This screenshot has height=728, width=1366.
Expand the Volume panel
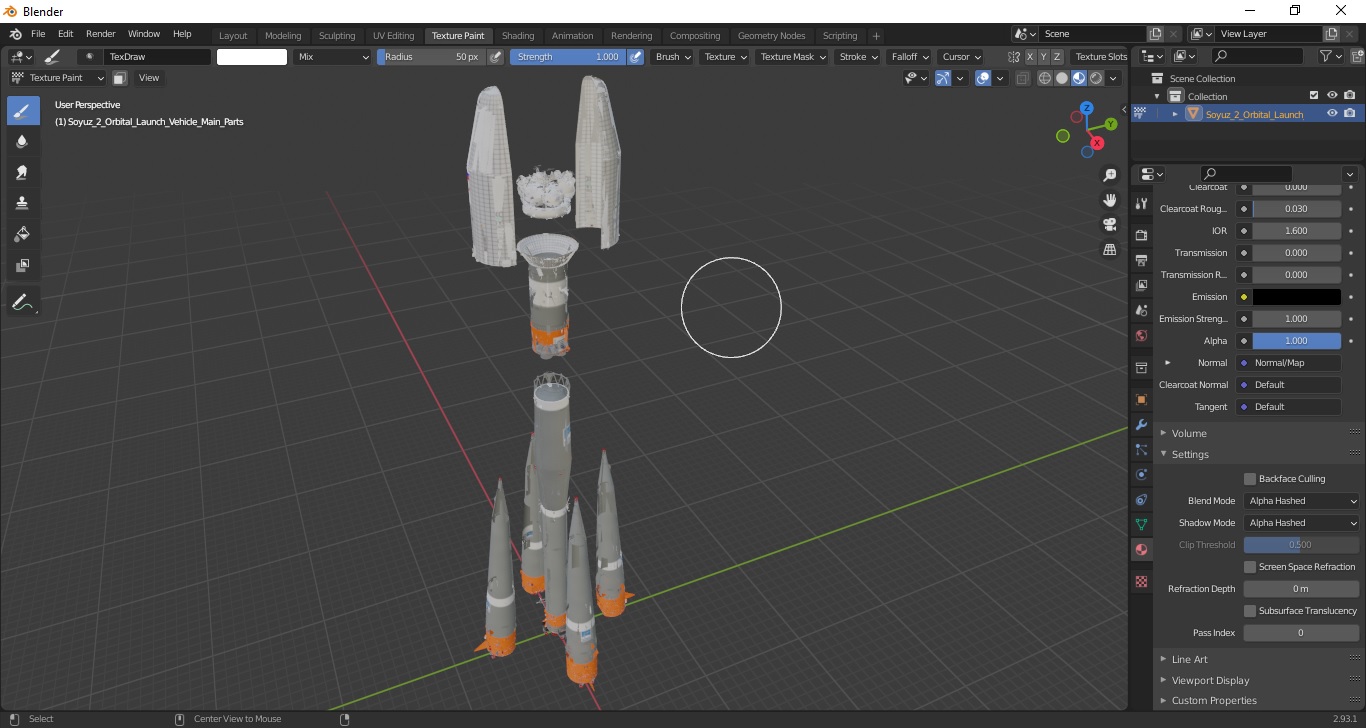click(x=1189, y=433)
